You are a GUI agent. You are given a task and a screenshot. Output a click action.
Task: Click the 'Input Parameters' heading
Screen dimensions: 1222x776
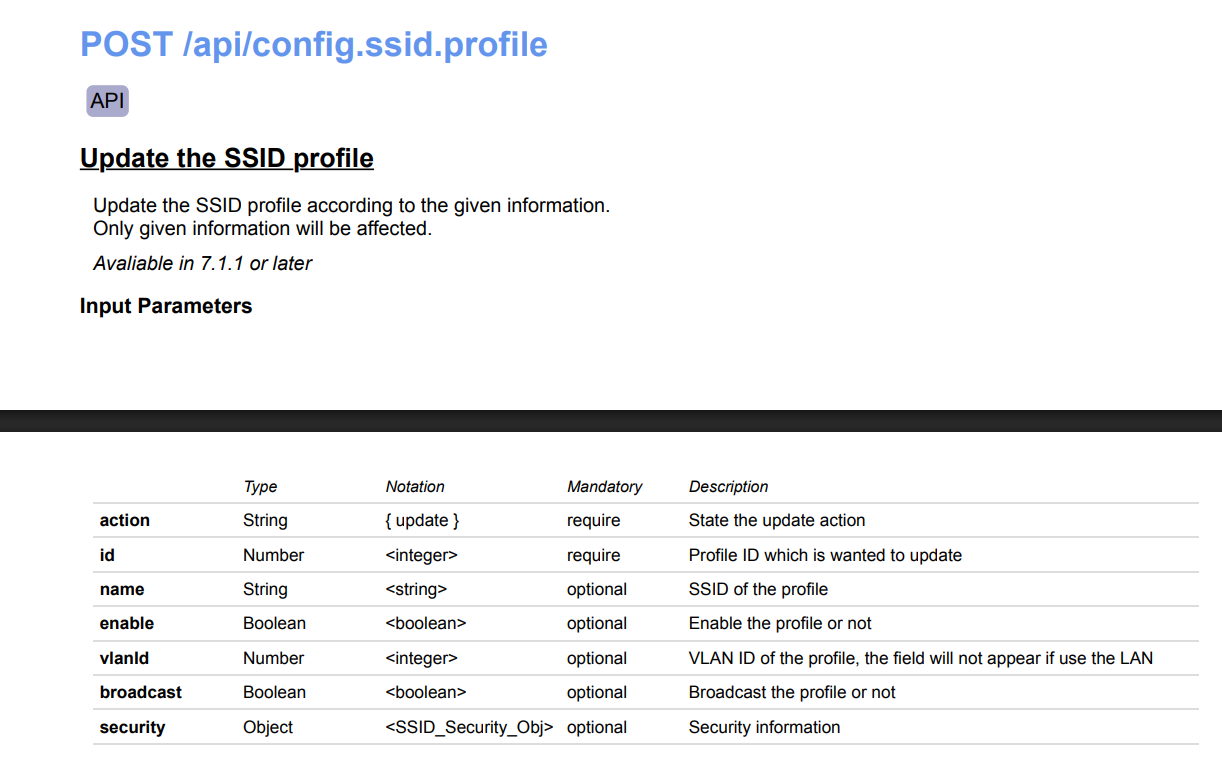click(166, 306)
